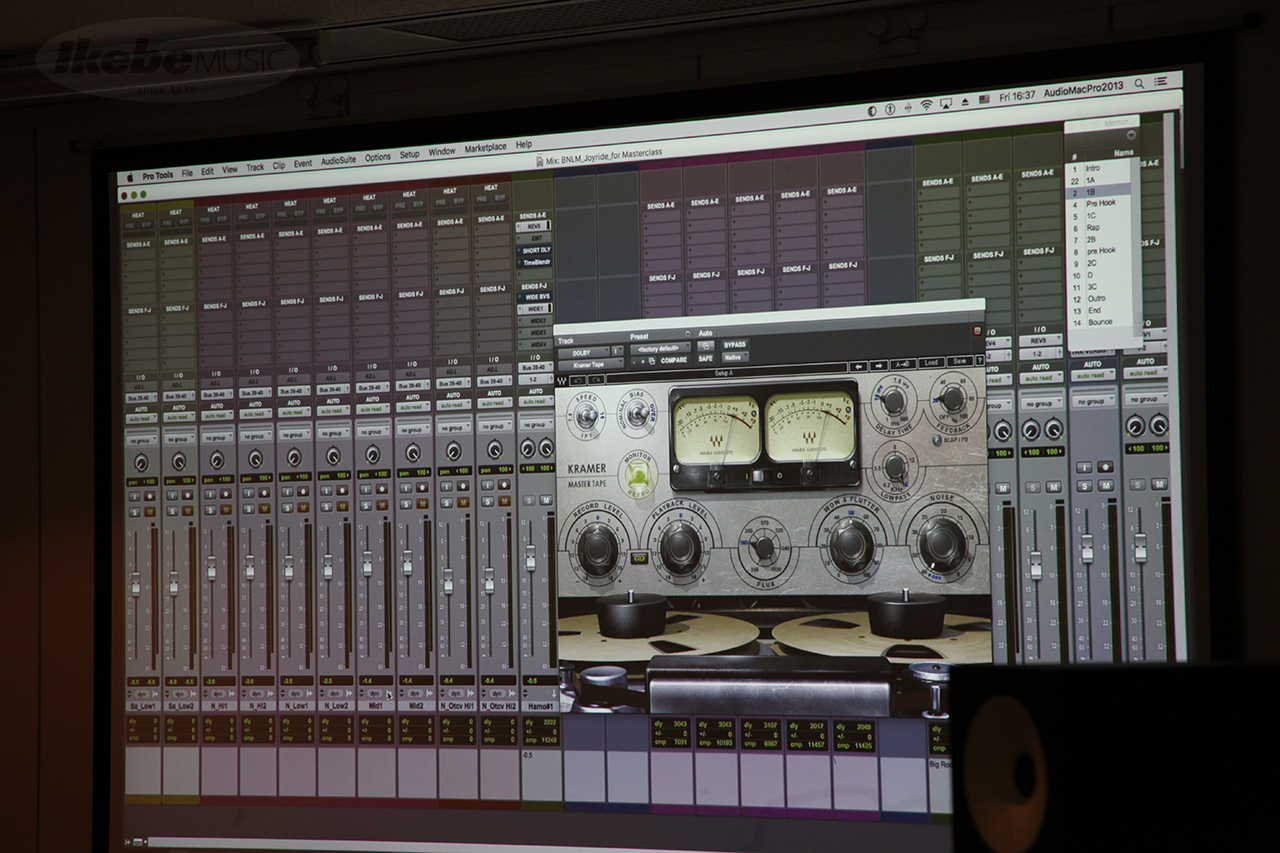Open the Track menu in menu bar
Image resolution: width=1280 pixels, height=853 pixels.
point(255,167)
